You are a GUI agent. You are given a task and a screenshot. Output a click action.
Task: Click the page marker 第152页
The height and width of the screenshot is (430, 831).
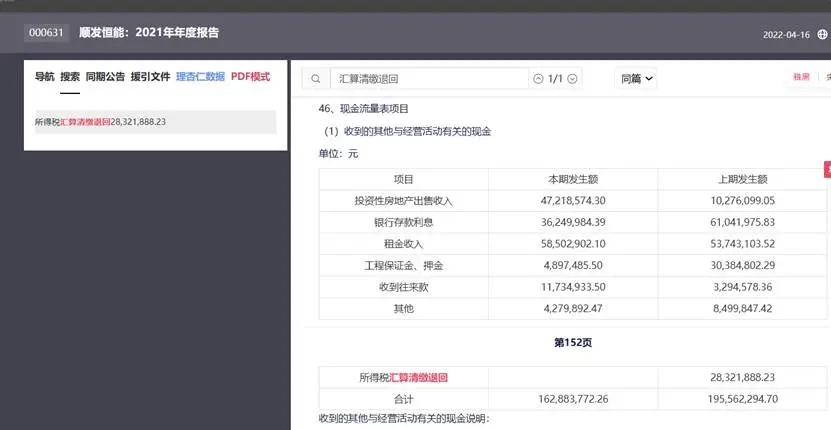(x=573, y=343)
